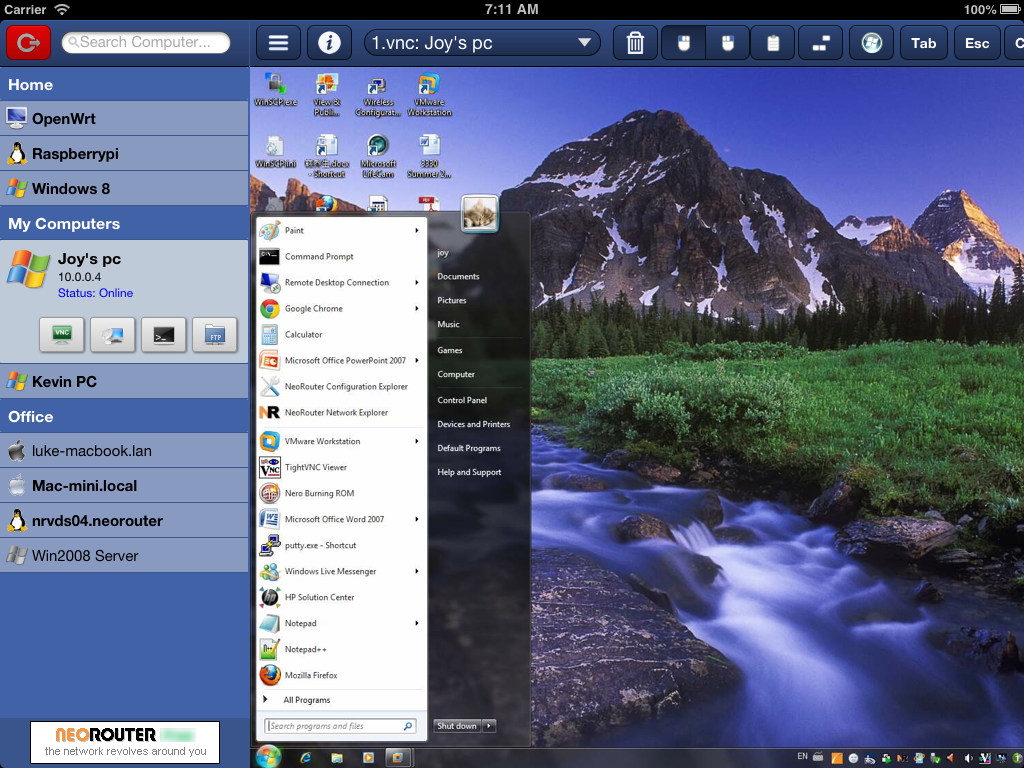Launch the SSH terminal icon for Joy's pc
1024x768 pixels.
click(163, 334)
